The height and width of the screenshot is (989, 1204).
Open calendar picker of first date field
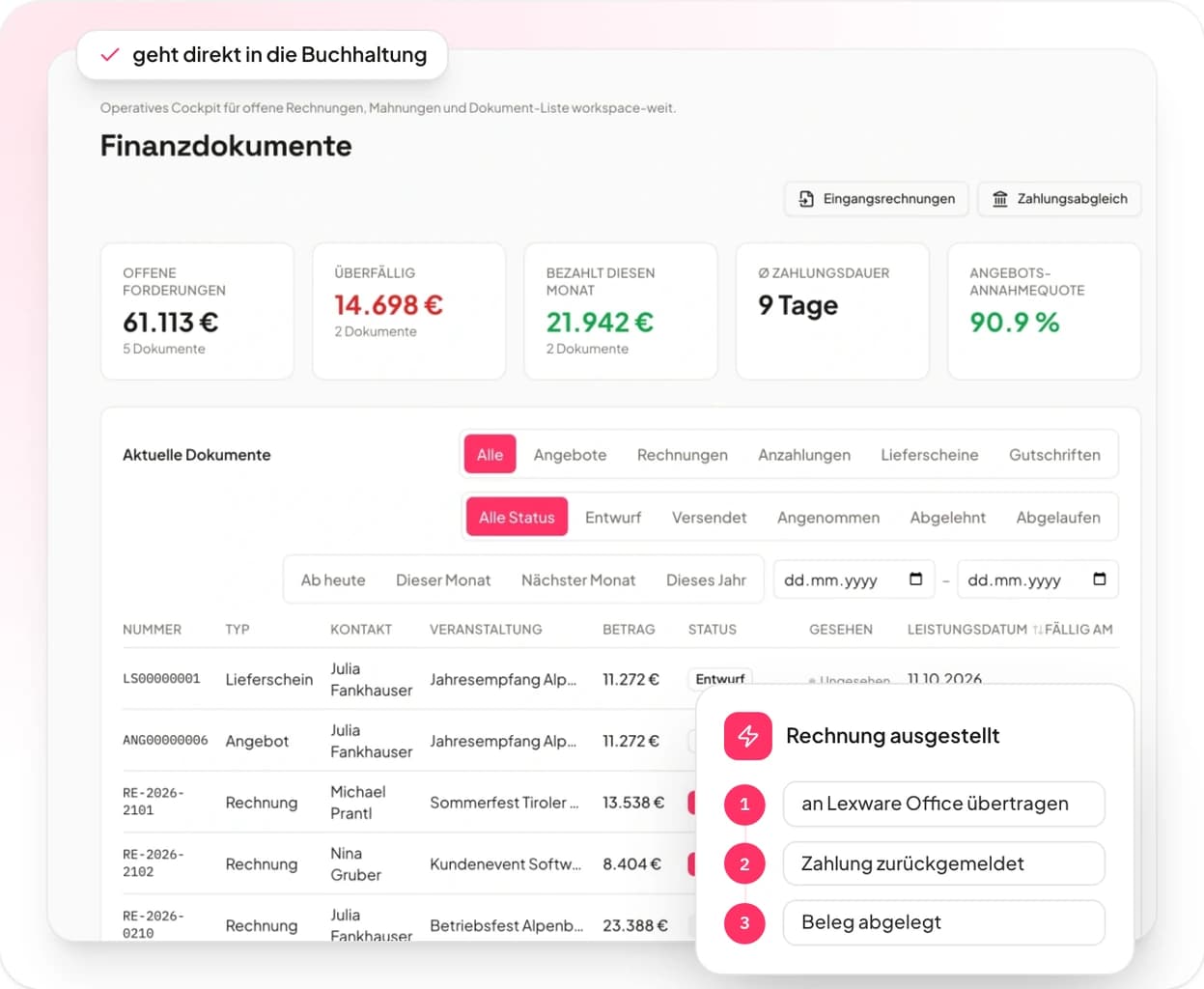click(x=916, y=579)
